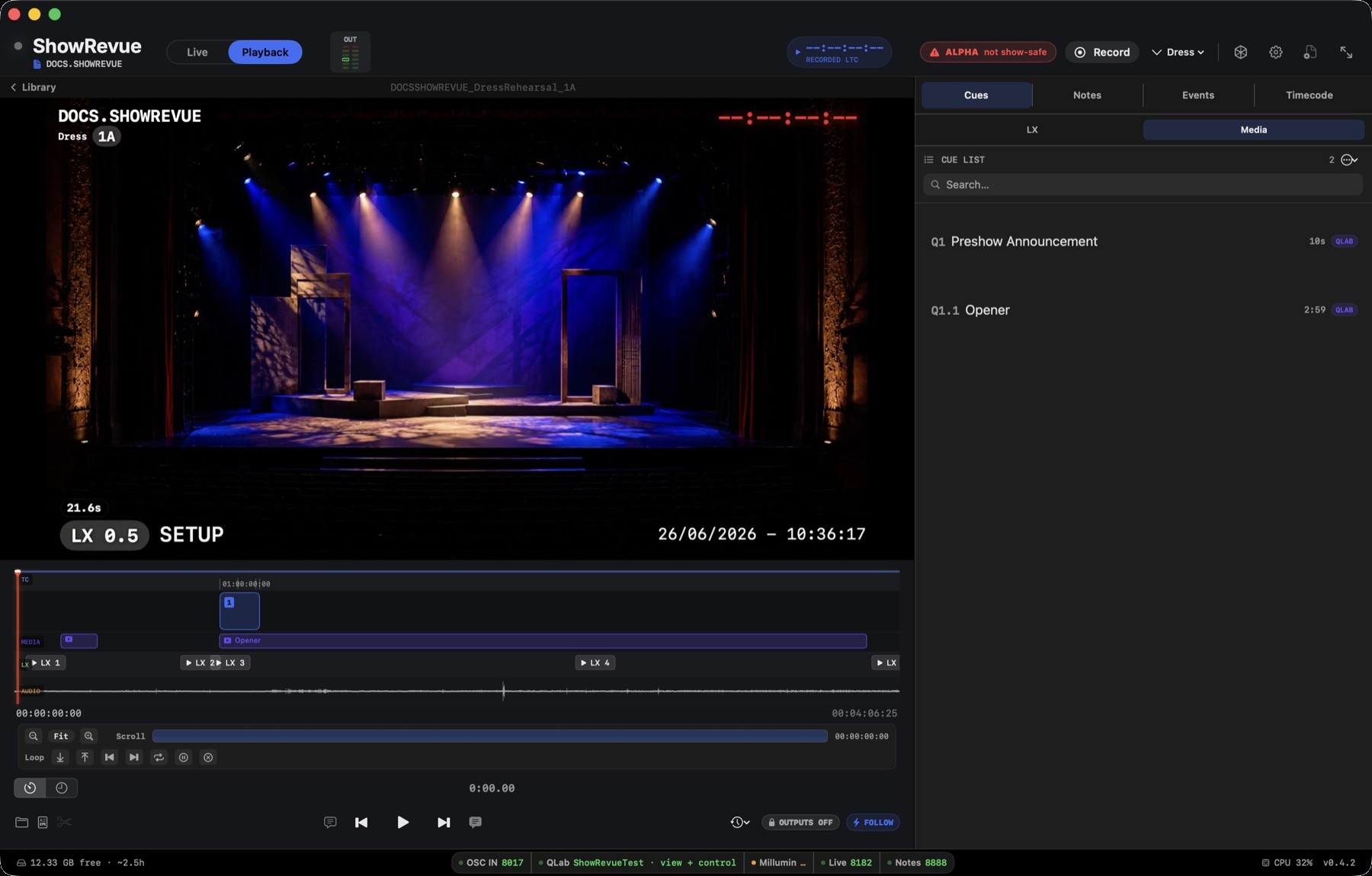Zoom out the timeline with the minus magnifier

tap(33, 736)
